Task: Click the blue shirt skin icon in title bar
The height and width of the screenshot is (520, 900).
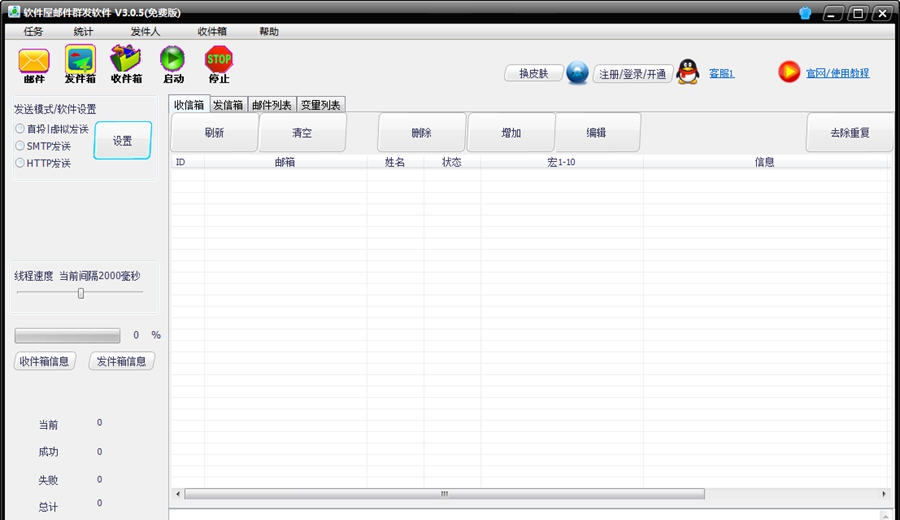Action: coord(805,13)
